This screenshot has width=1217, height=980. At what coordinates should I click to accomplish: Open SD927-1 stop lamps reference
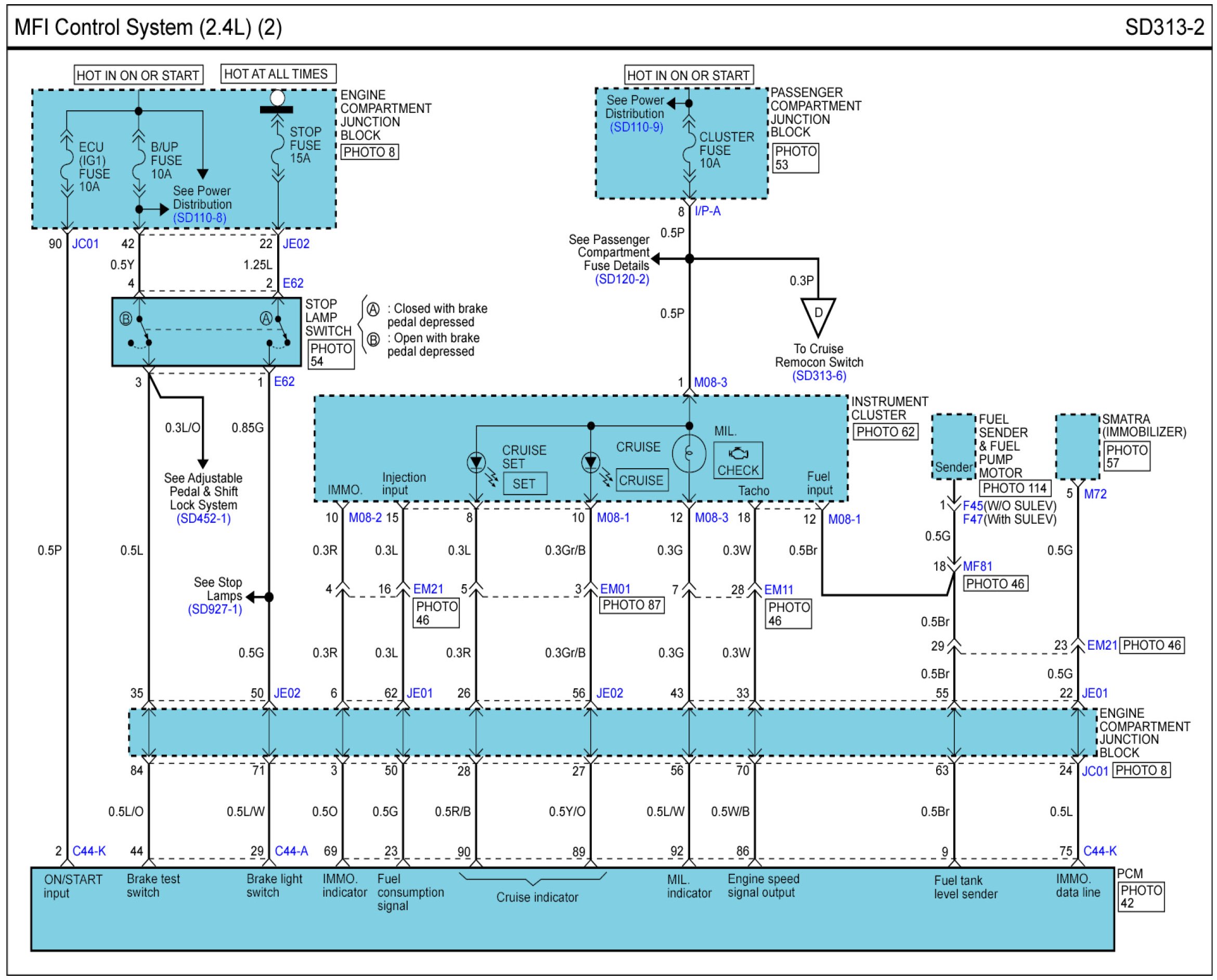[x=214, y=610]
